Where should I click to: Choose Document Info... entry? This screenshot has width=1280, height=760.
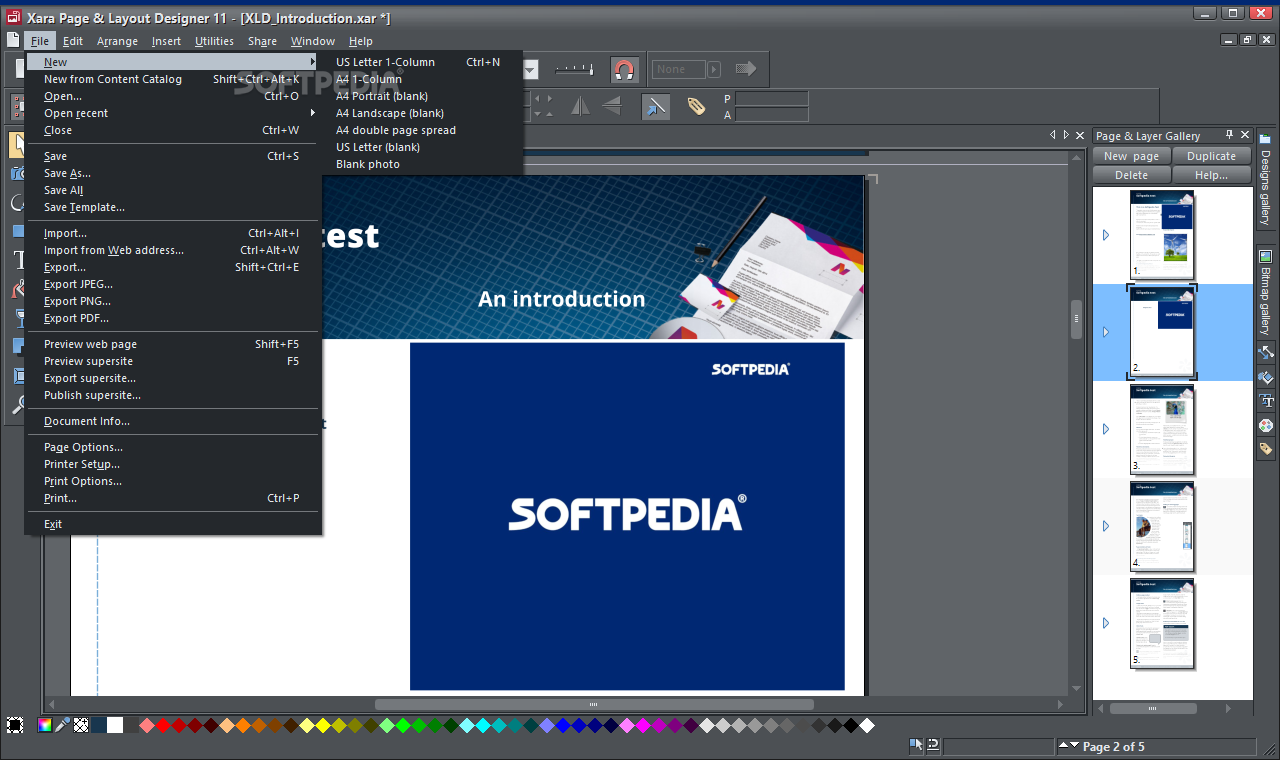(x=173, y=421)
